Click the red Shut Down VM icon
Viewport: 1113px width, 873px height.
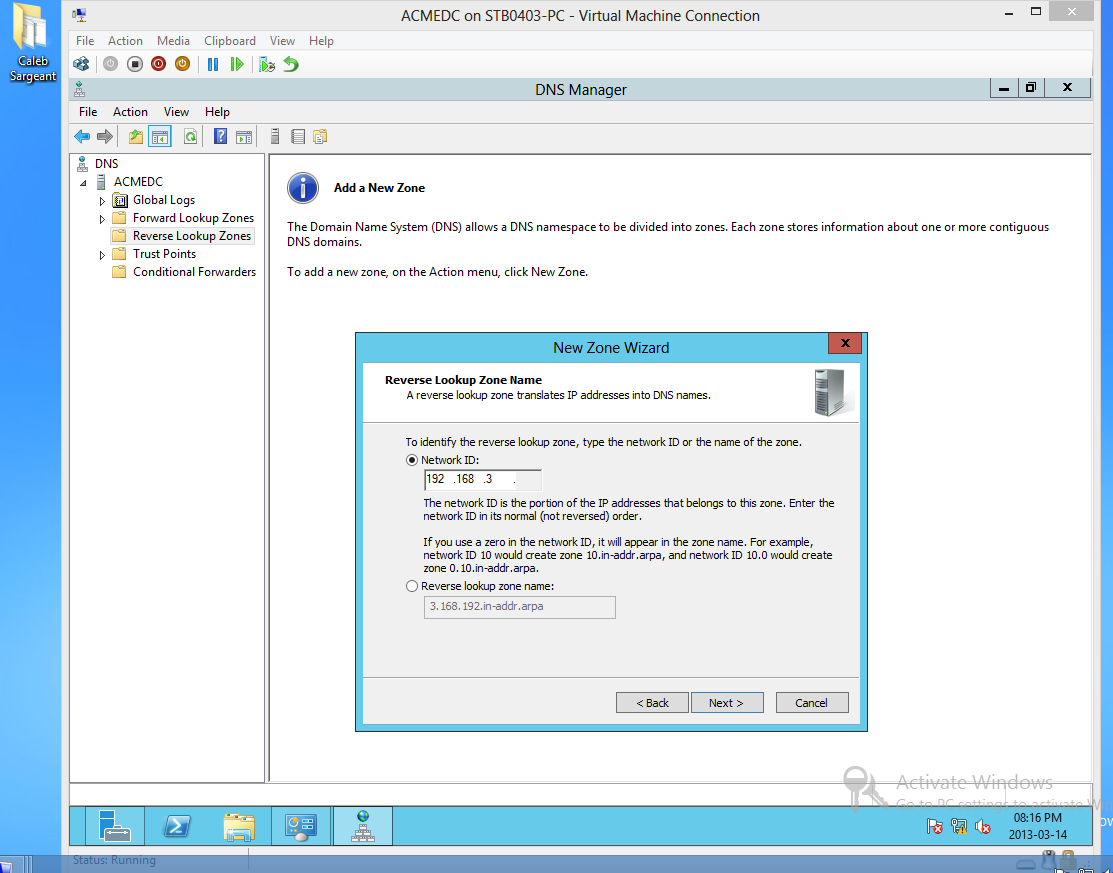[x=158, y=65]
